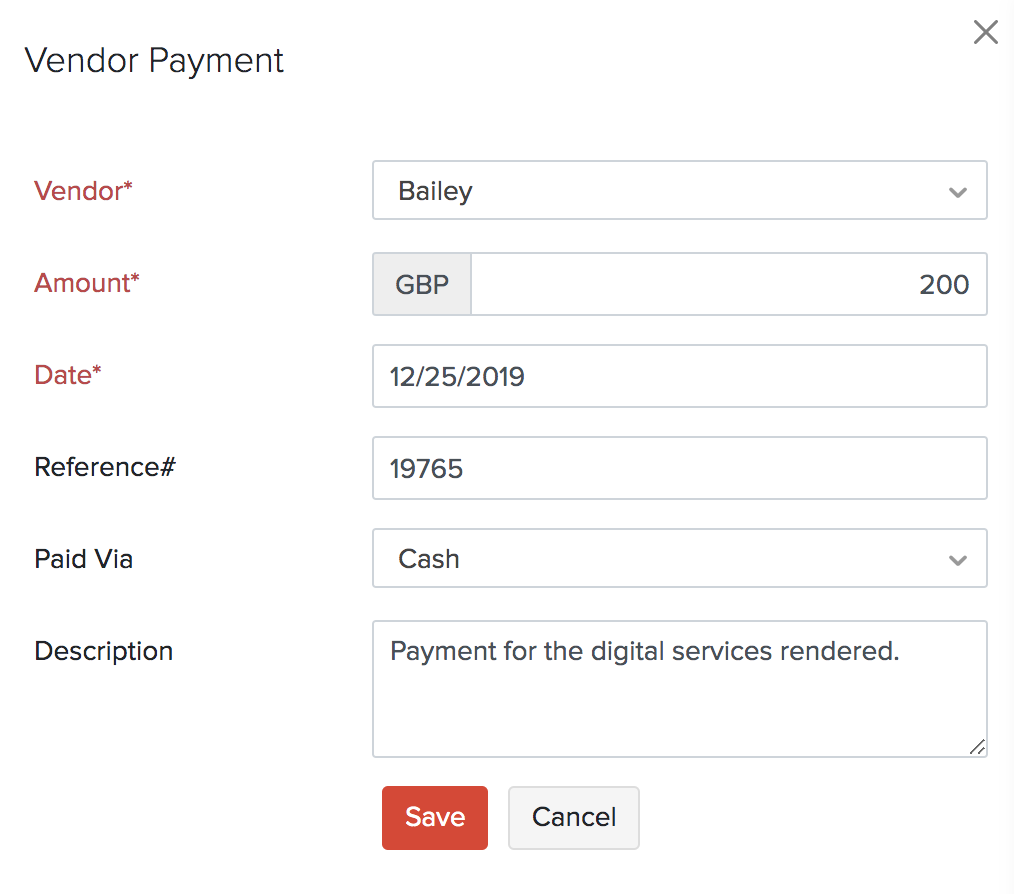1014x894 pixels.
Task: Grab the Description box resize handle
Action: 976,746
